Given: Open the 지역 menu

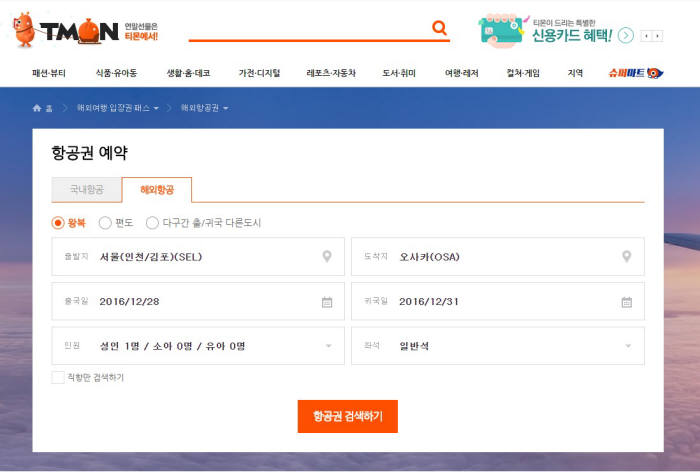Looking at the screenshot, I should [575, 73].
